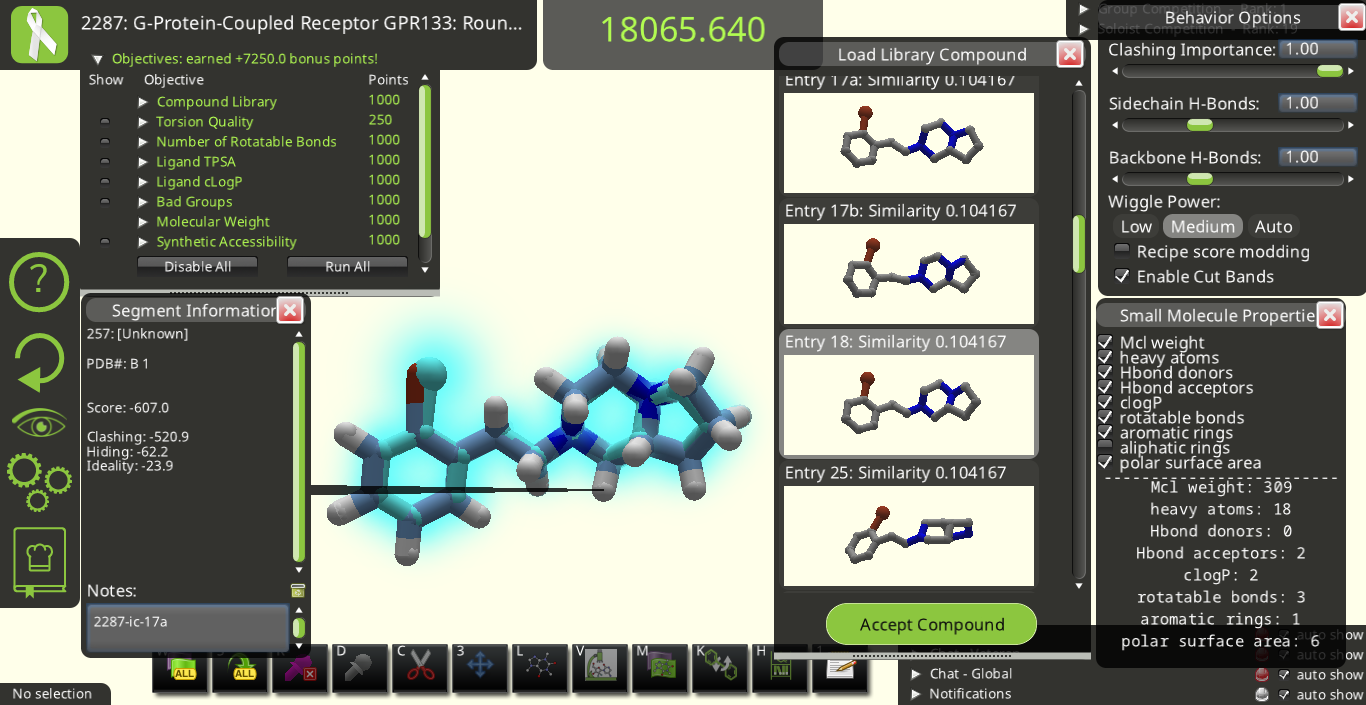Open the gears settings menu
The height and width of the screenshot is (705, 1366).
pos(40,482)
